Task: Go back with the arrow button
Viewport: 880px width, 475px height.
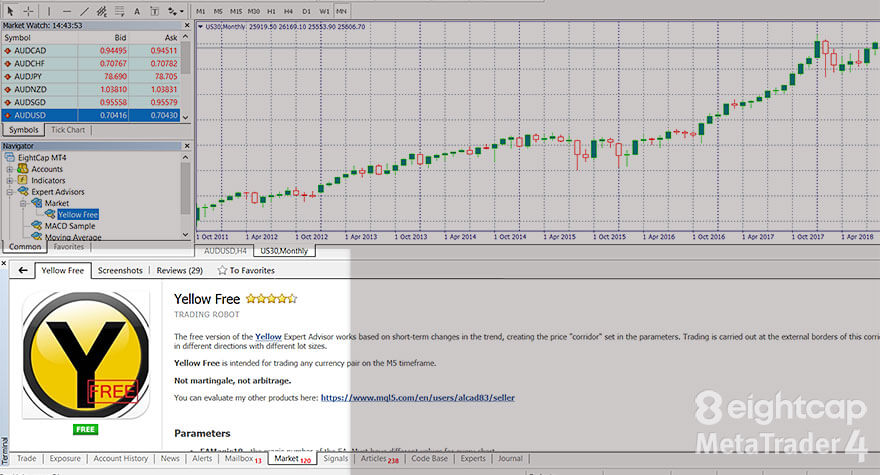Action: pyautogui.click(x=22, y=270)
